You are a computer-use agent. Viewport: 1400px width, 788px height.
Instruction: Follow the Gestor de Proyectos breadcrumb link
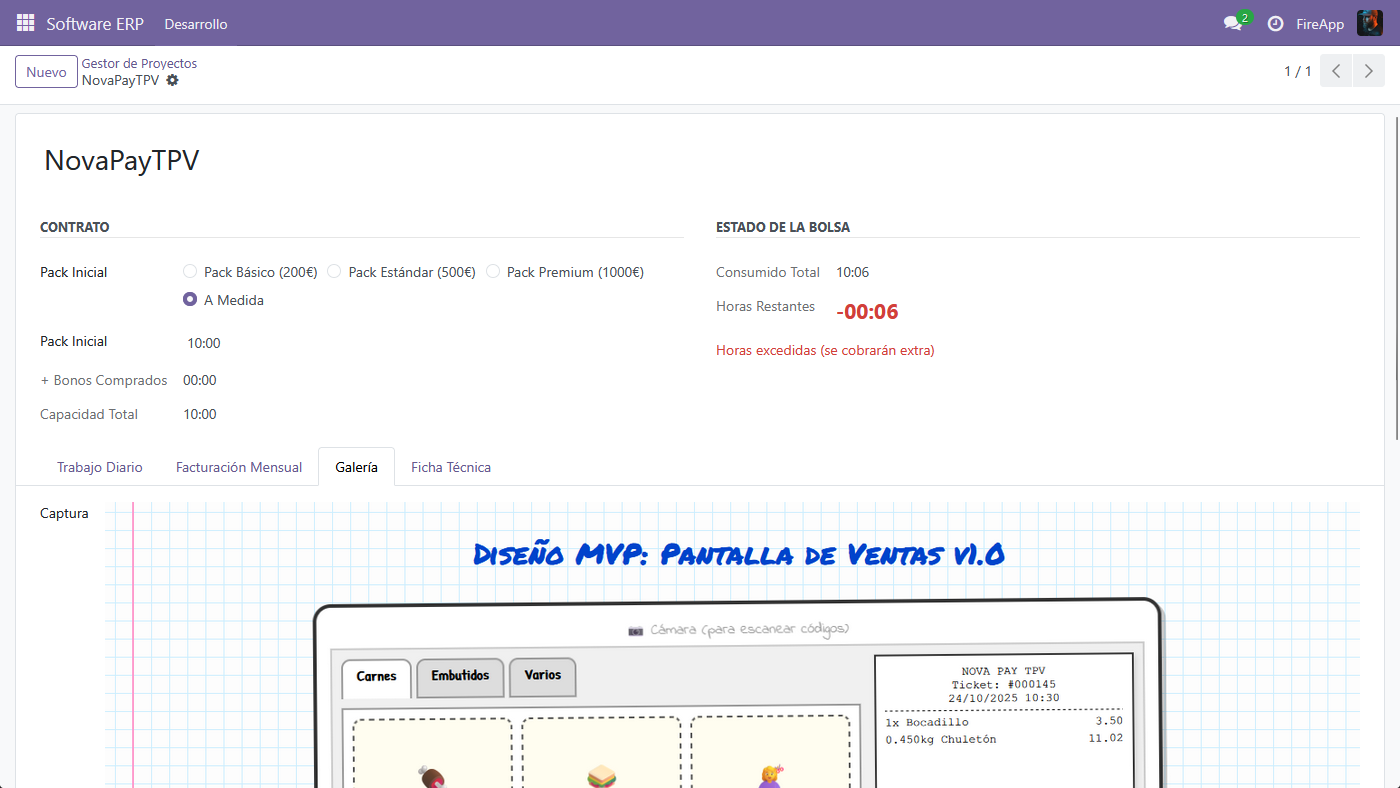pos(139,63)
